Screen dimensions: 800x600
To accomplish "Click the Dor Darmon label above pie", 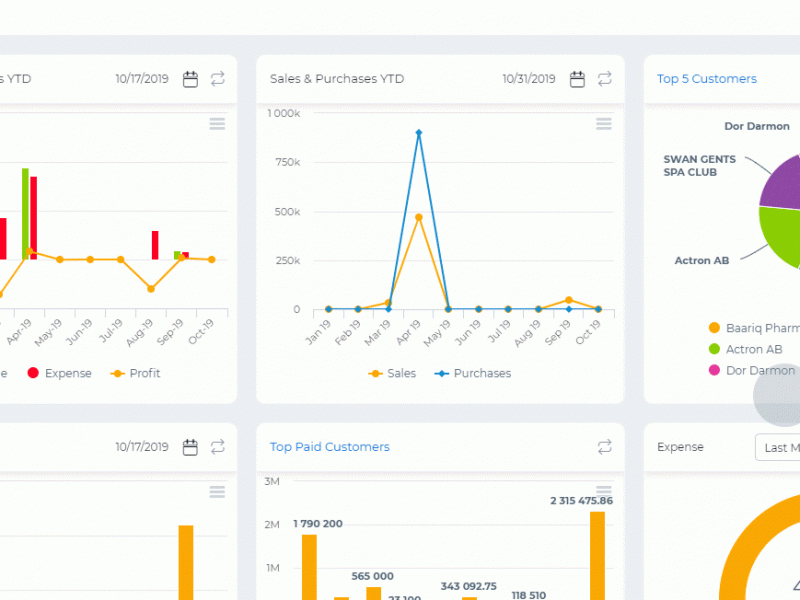I will (x=757, y=127).
